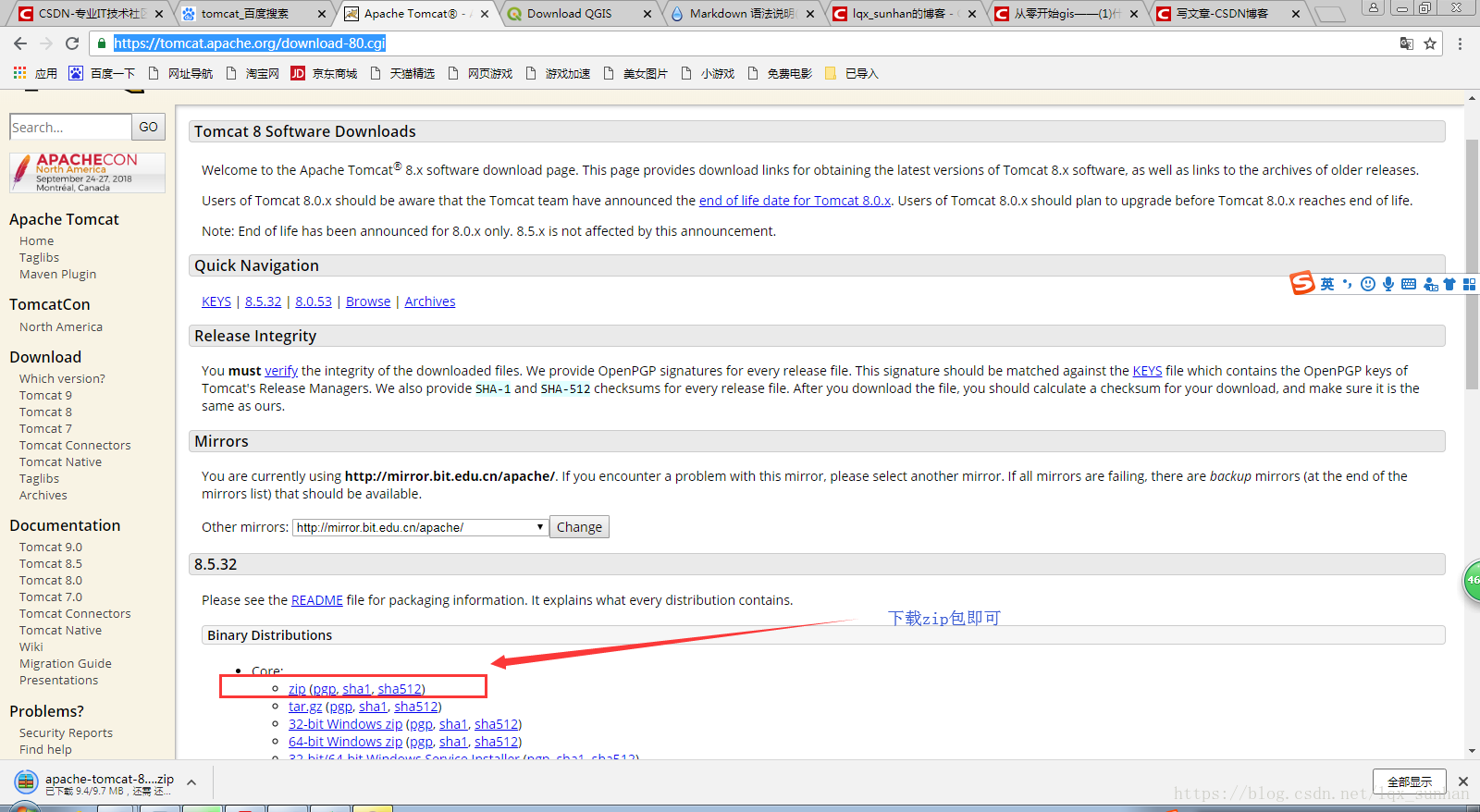Close the Apache Tomcat tab
Viewport: 1480px width, 812px height.
point(485,14)
